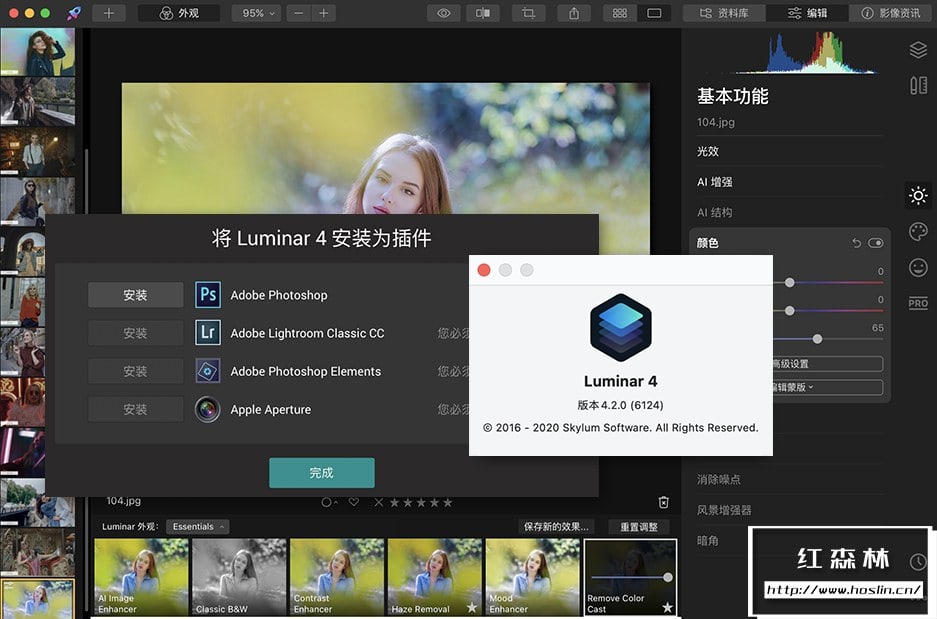Screen dimensions: 937x619
Task: Select the crop tool icon
Action: [528, 13]
